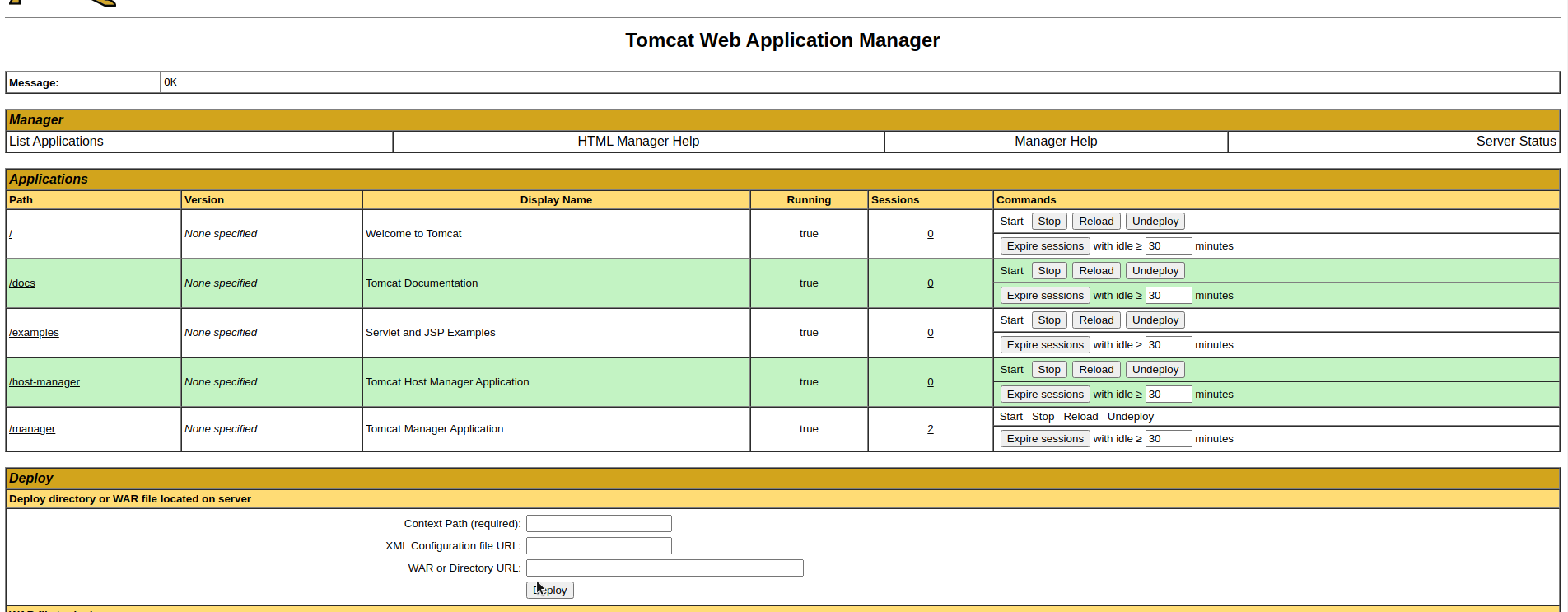Undeploy the /examples application

click(1155, 320)
